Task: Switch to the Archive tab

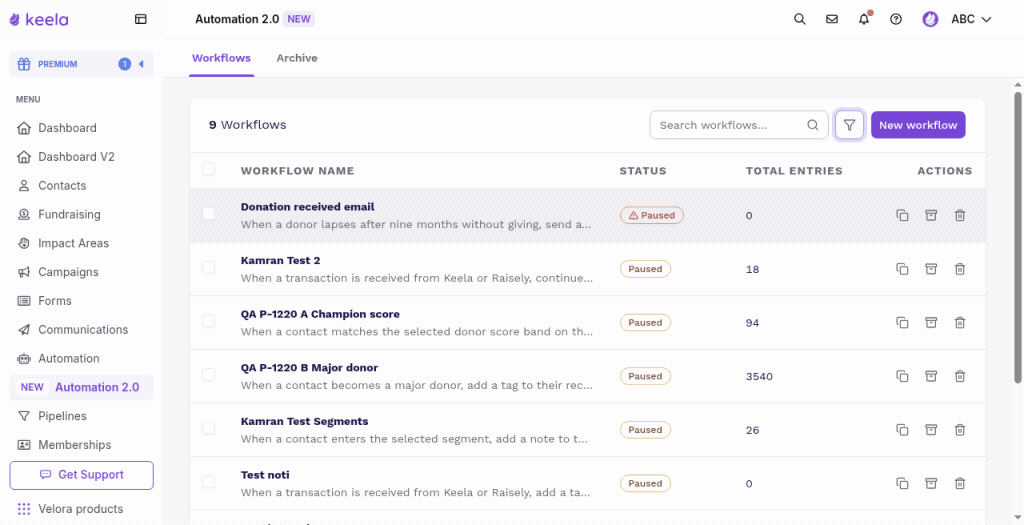Action: tap(296, 58)
